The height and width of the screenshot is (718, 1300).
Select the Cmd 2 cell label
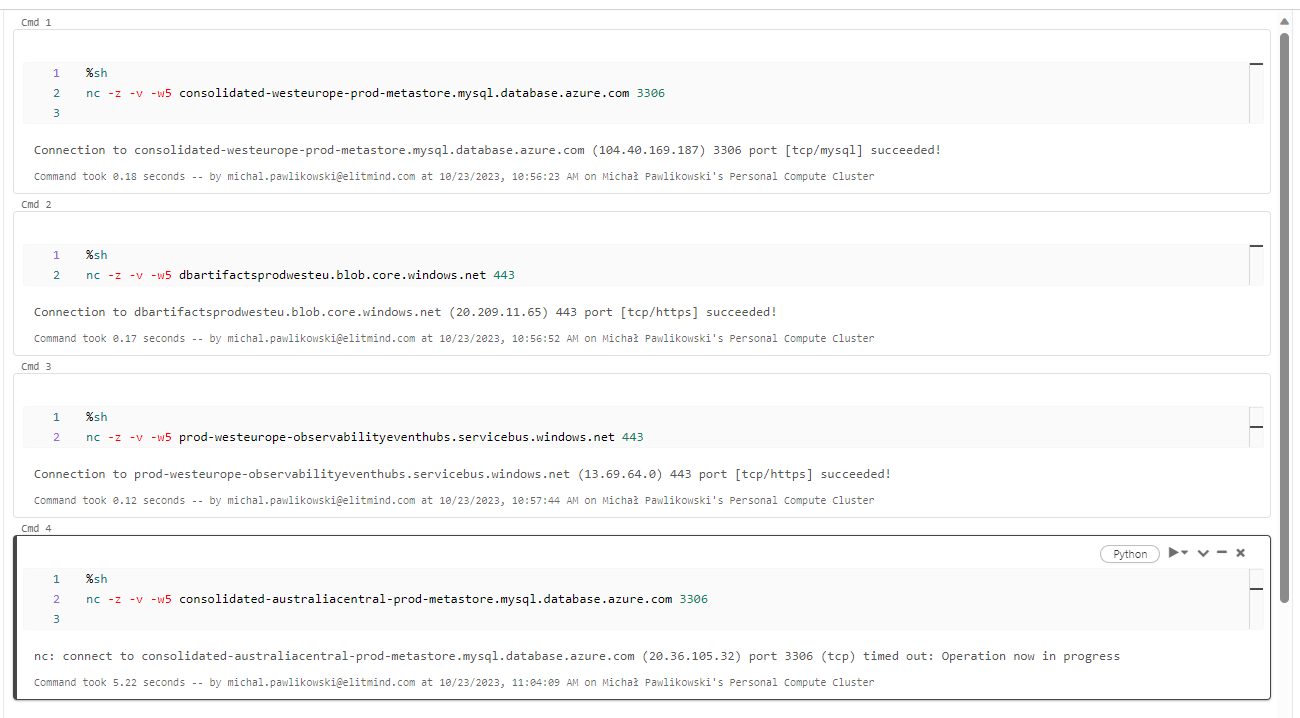pyautogui.click(x=36, y=204)
